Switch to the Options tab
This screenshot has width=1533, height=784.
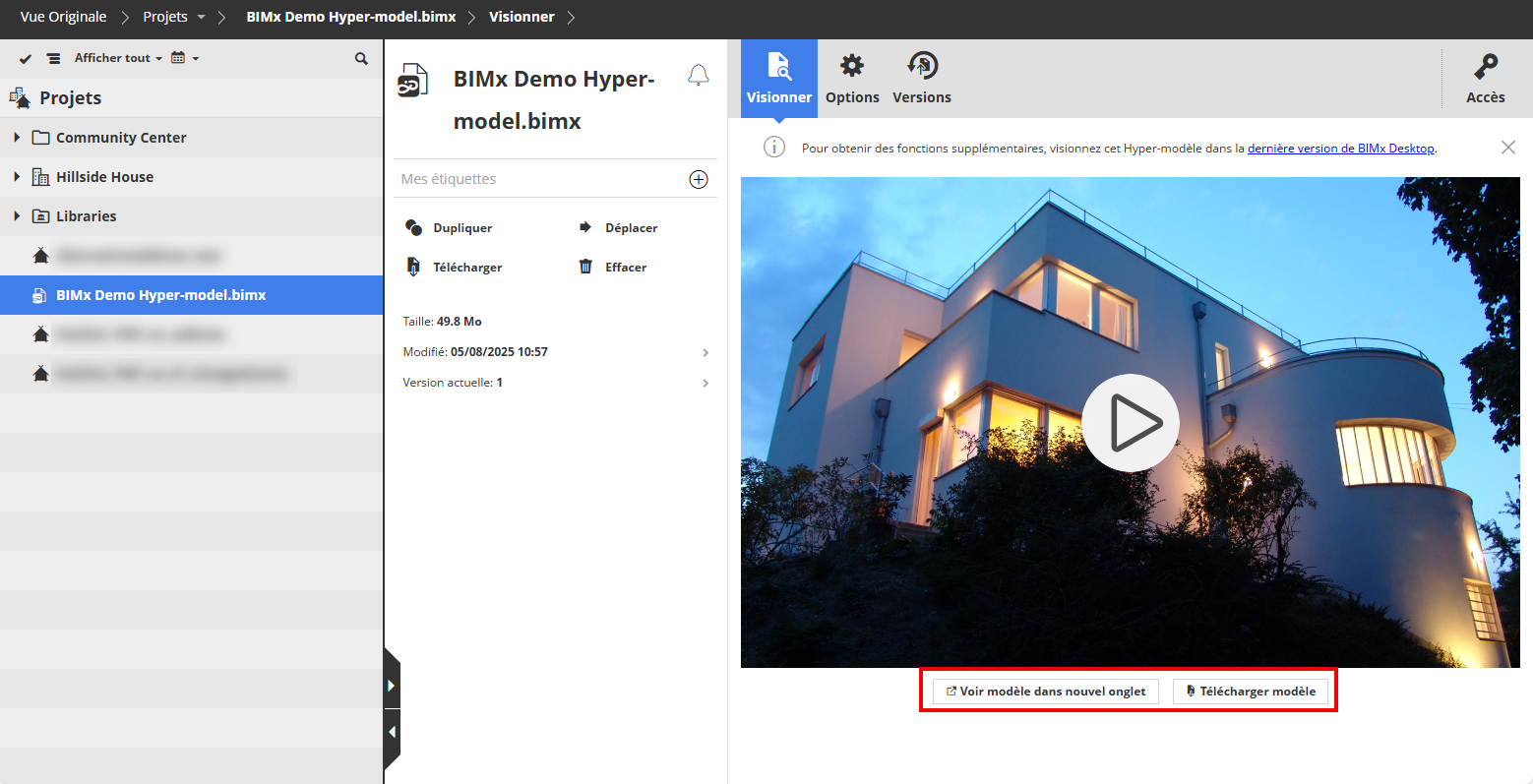click(852, 79)
